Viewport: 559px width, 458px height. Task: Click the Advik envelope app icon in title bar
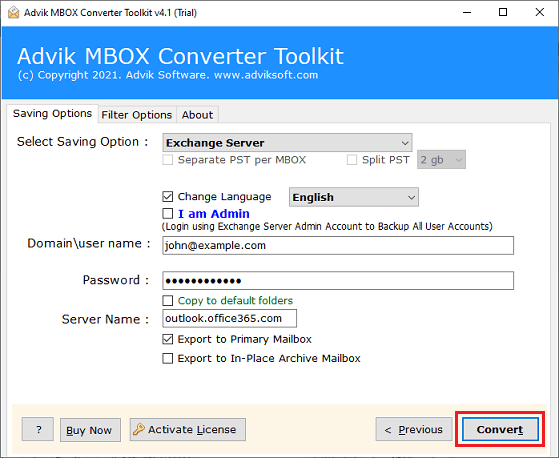[14, 12]
